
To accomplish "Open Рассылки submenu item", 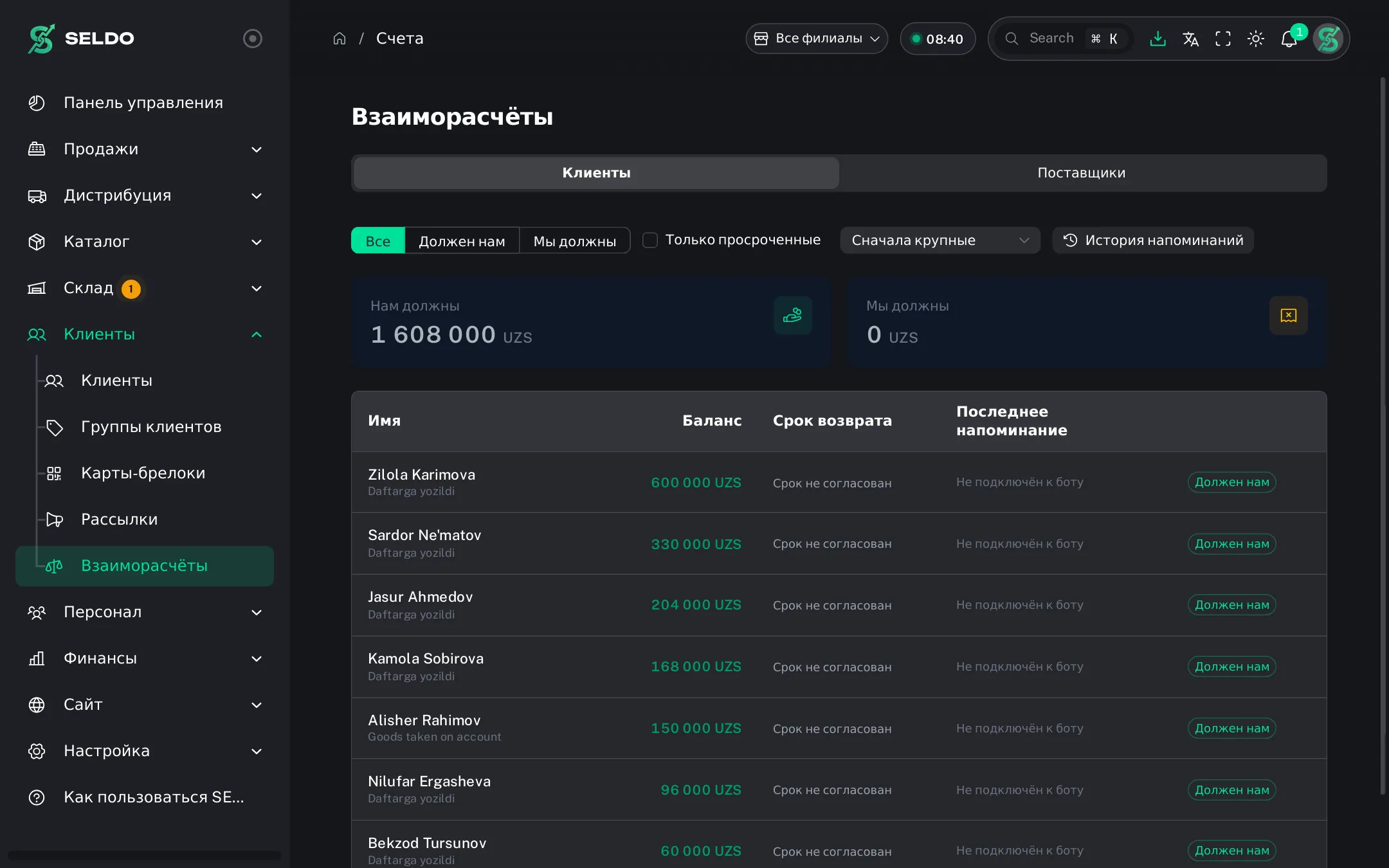I will tap(154, 520).
